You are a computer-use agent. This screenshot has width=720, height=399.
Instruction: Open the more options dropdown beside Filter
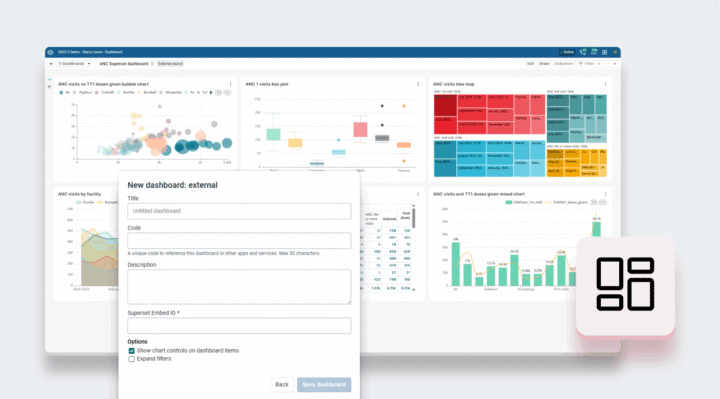(x=611, y=64)
